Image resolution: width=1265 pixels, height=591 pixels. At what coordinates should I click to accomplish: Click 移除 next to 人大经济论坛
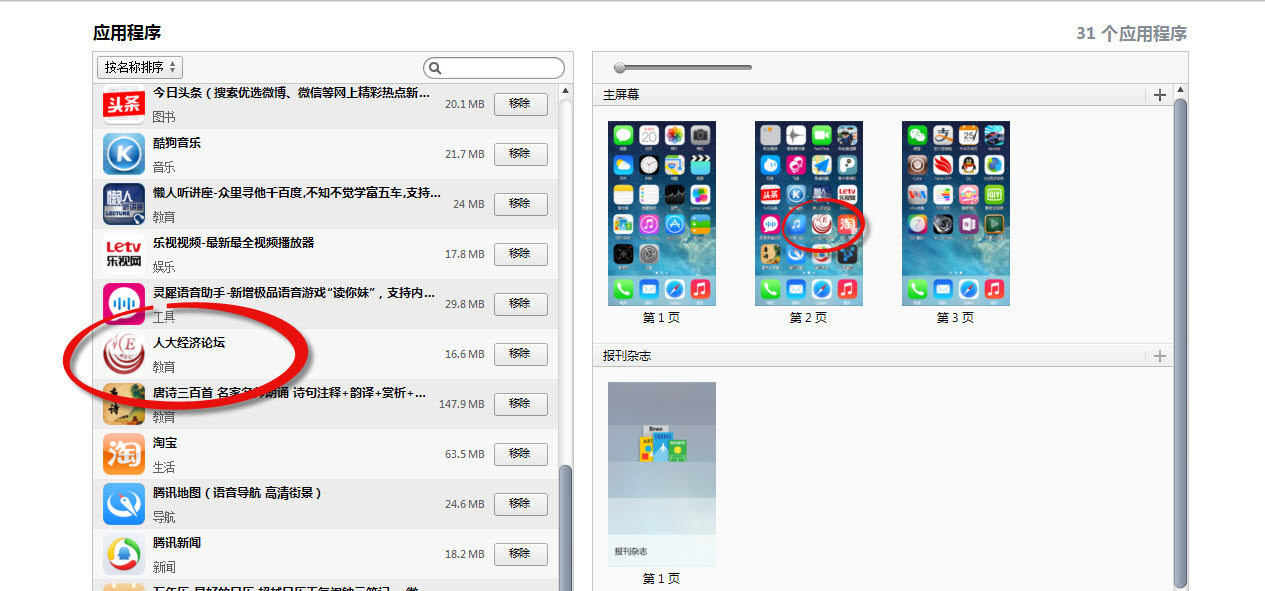pyautogui.click(x=521, y=354)
